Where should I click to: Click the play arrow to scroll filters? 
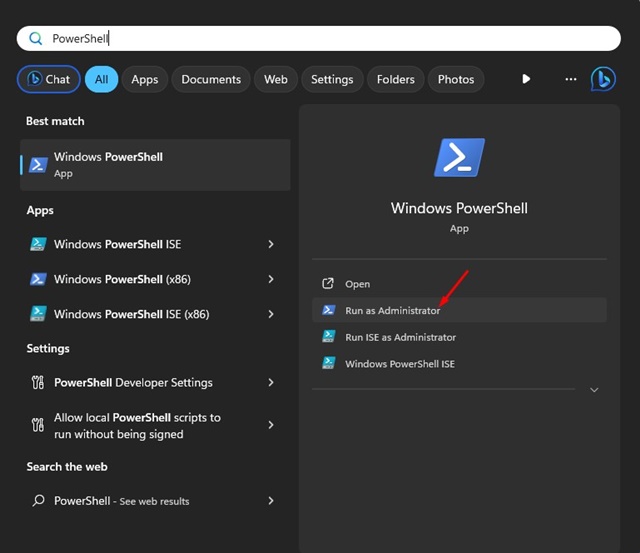click(x=526, y=79)
